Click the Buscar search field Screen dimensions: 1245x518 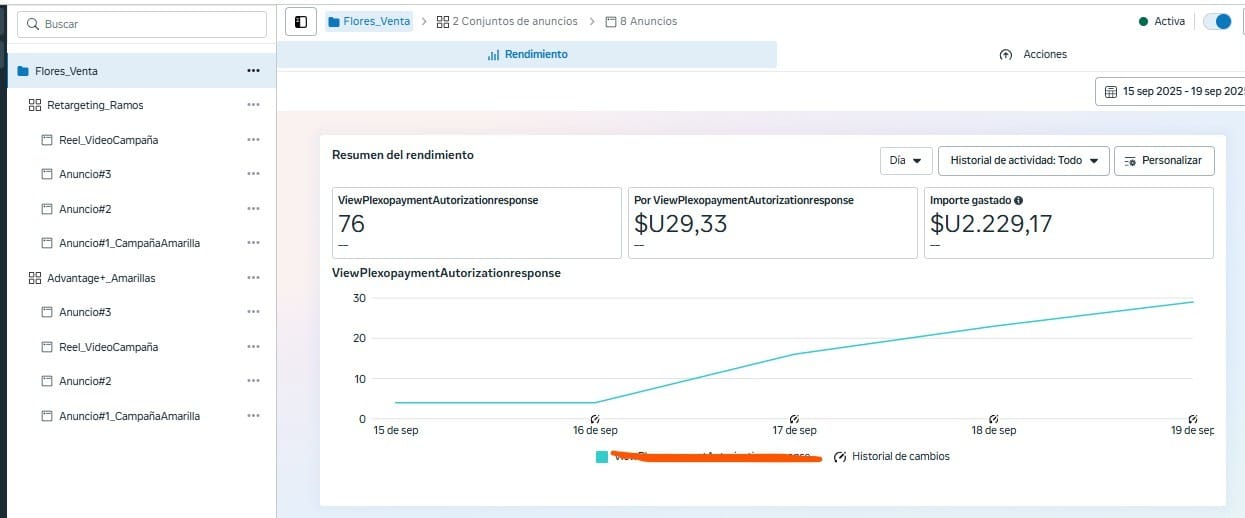pos(145,24)
